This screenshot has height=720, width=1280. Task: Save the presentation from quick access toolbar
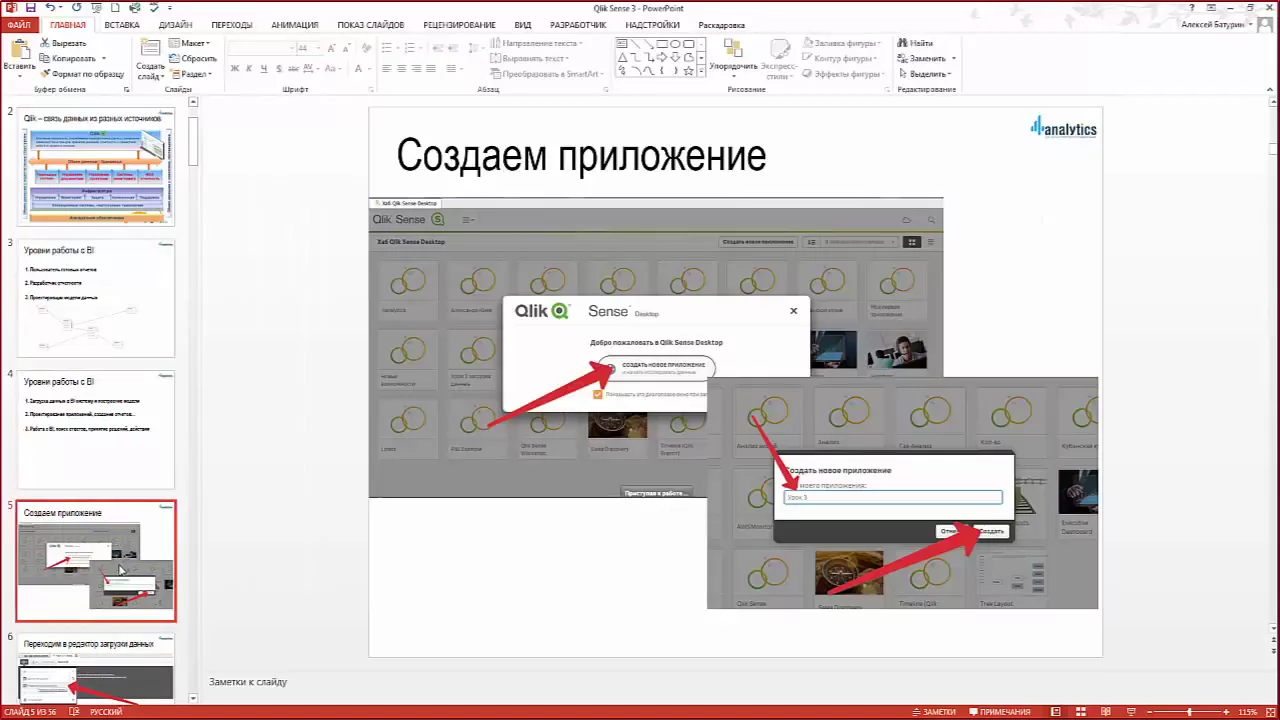pyautogui.click(x=30, y=7)
